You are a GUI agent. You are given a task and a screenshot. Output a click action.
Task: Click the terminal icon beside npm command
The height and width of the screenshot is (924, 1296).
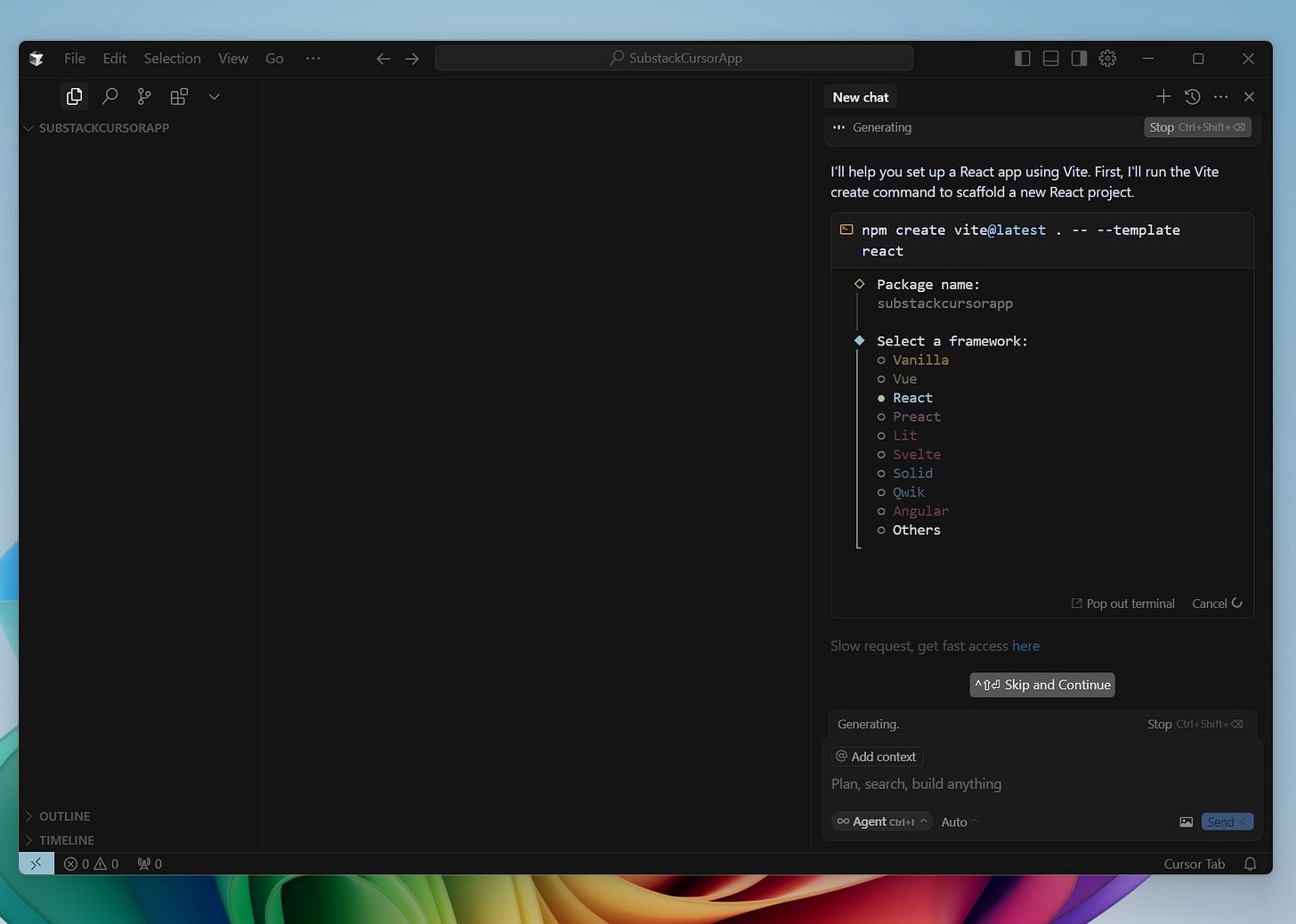pyautogui.click(x=846, y=230)
